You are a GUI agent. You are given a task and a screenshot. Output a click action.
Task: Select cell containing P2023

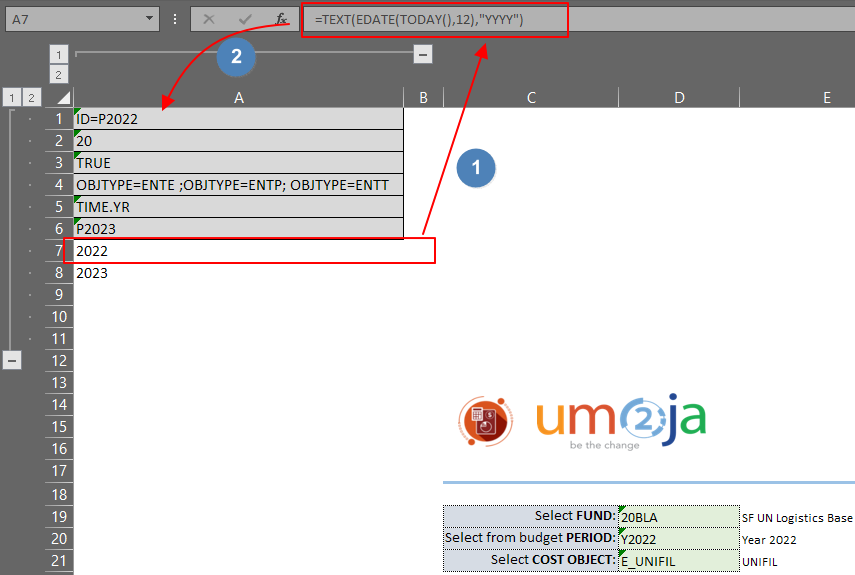[x=238, y=229]
